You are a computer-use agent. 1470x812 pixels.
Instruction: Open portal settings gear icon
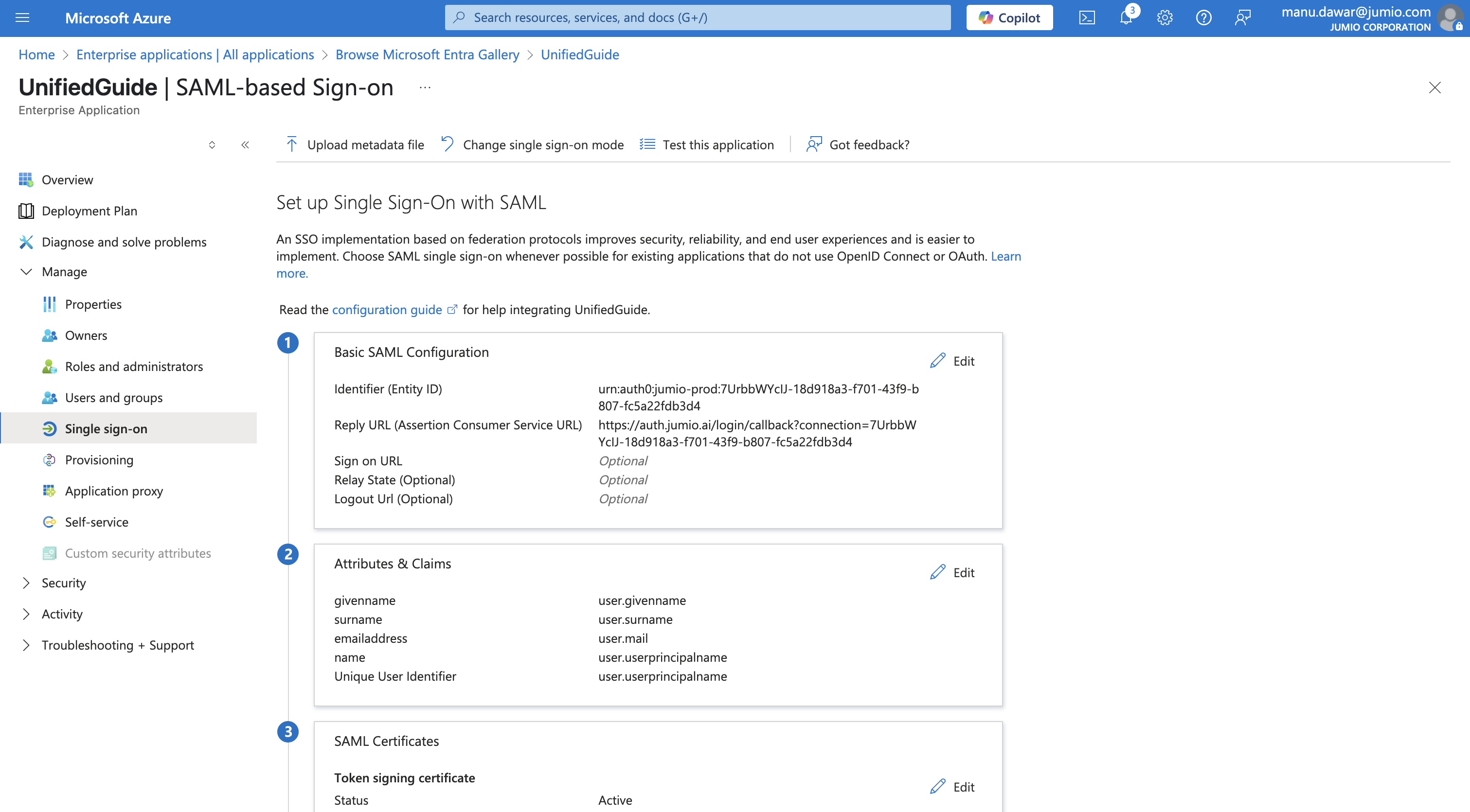1164,18
